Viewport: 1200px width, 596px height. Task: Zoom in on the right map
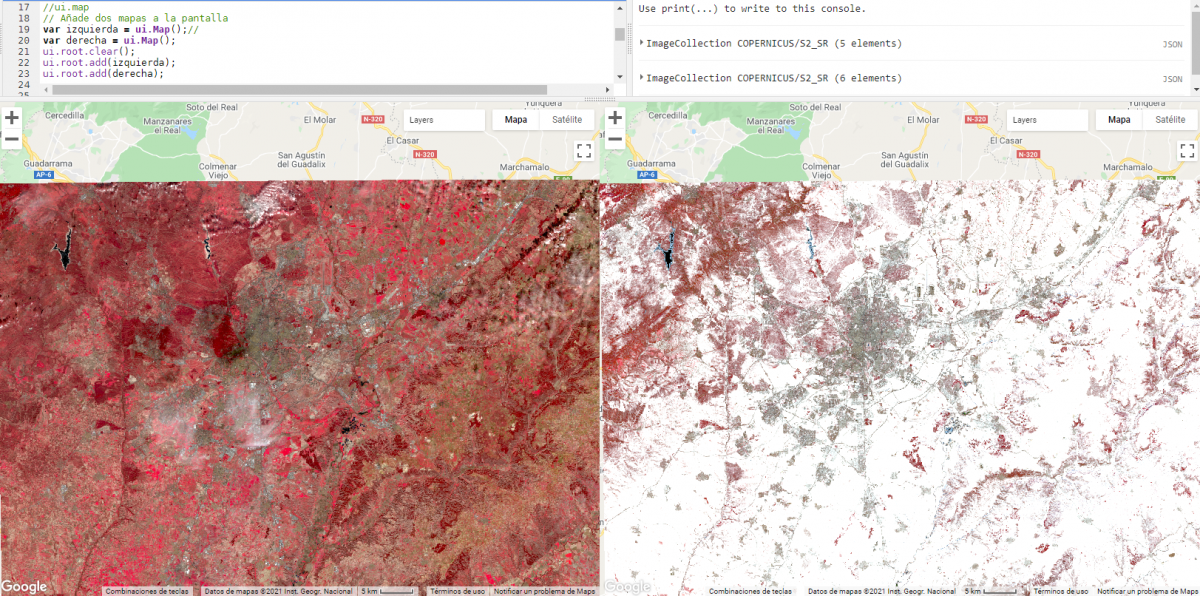[614, 117]
